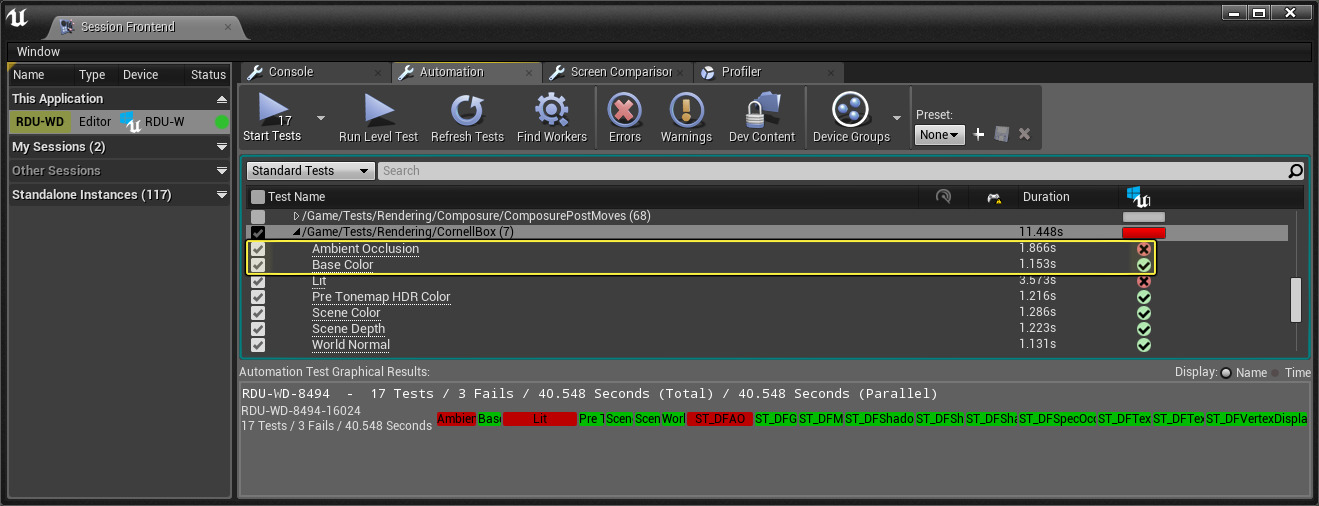The image size is (1319, 506).
Task: Select the Name display radio button
Action: [x=1226, y=372]
